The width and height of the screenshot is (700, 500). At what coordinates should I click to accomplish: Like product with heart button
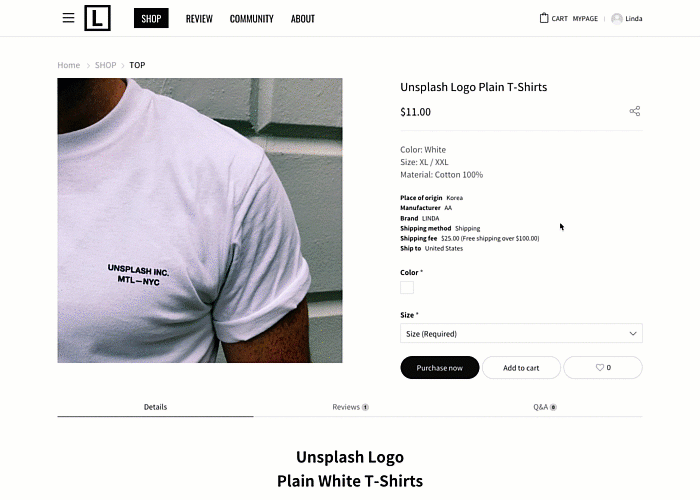coord(603,367)
